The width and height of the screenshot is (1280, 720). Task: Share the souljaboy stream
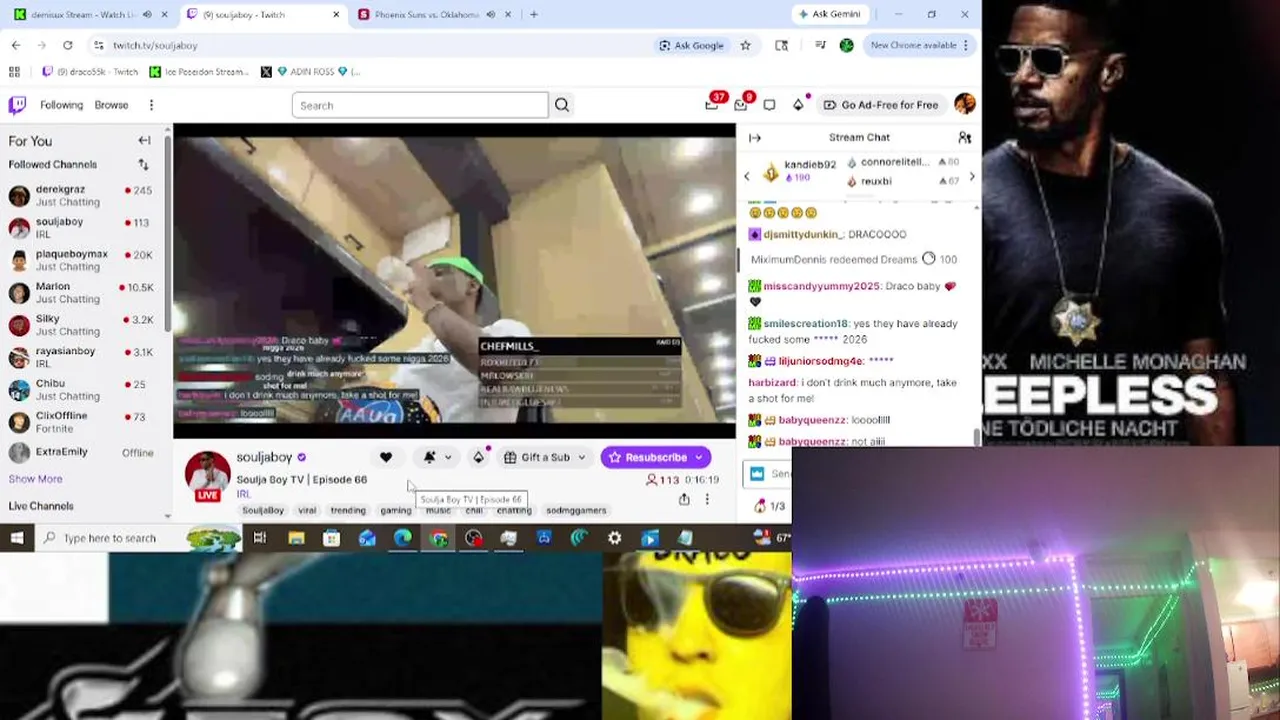coord(684,499)
